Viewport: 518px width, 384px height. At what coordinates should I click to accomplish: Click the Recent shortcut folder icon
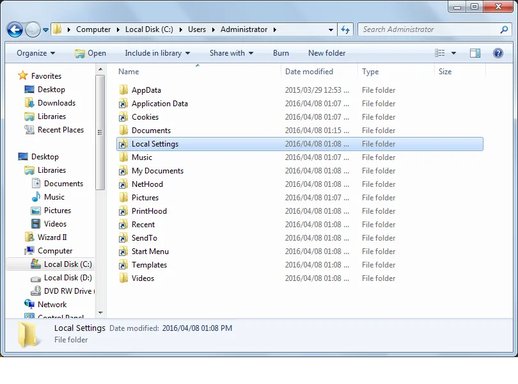[x=123, y=225]
